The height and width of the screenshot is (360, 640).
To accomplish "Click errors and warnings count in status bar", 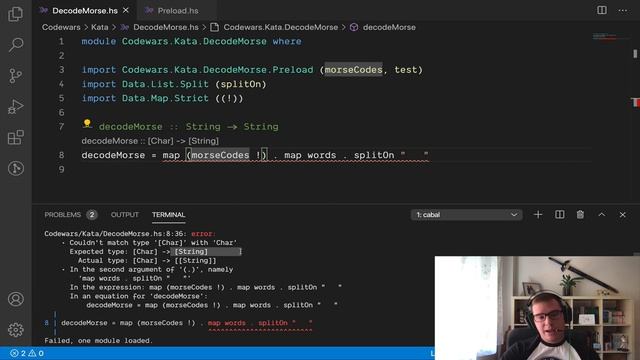I will pos(27,353).
